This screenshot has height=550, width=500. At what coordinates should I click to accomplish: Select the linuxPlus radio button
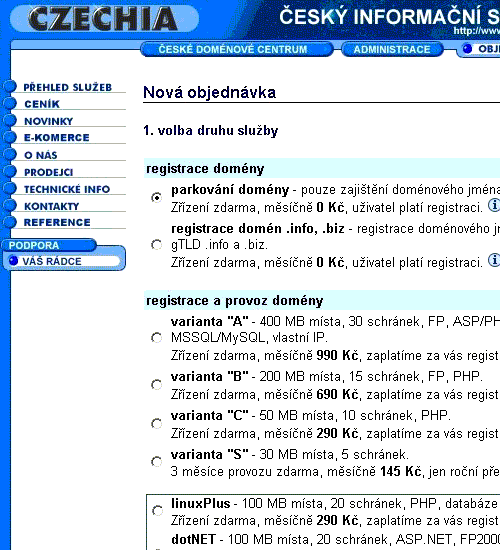[157, 511]
